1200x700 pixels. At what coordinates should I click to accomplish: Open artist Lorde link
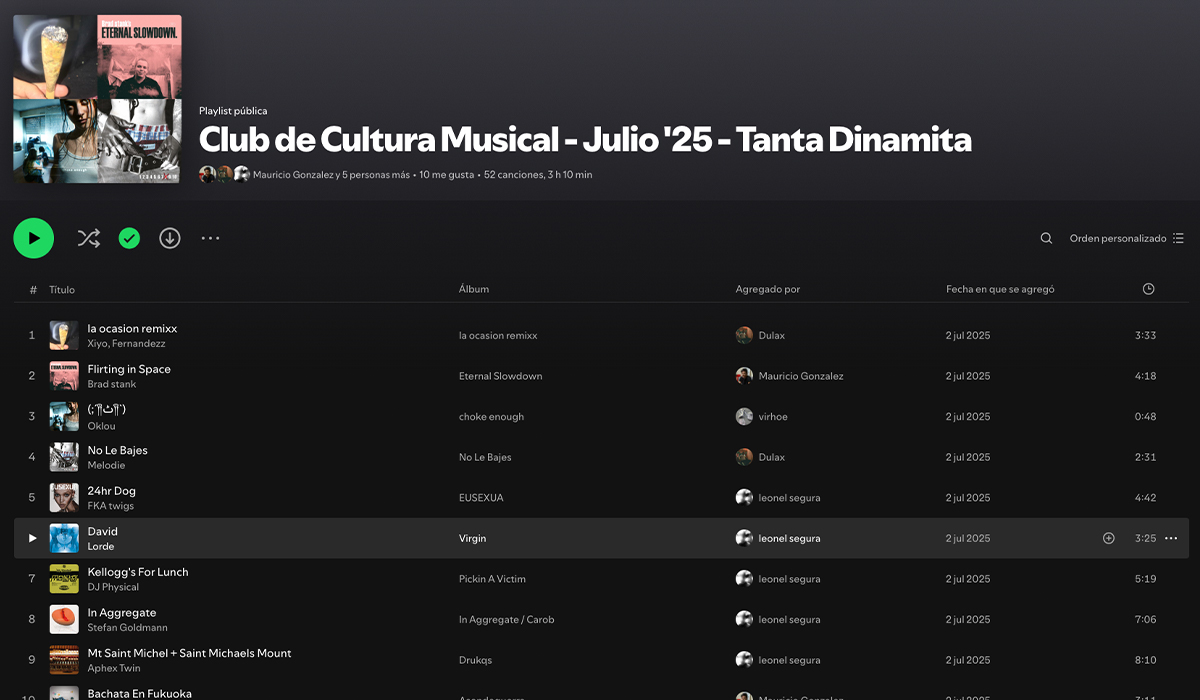(x=101, y=546)
